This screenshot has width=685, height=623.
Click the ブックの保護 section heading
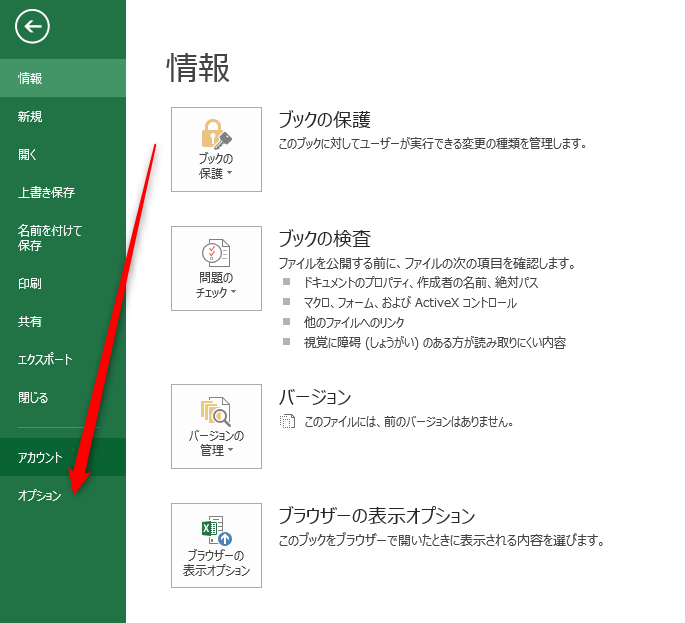click(325, 120)
